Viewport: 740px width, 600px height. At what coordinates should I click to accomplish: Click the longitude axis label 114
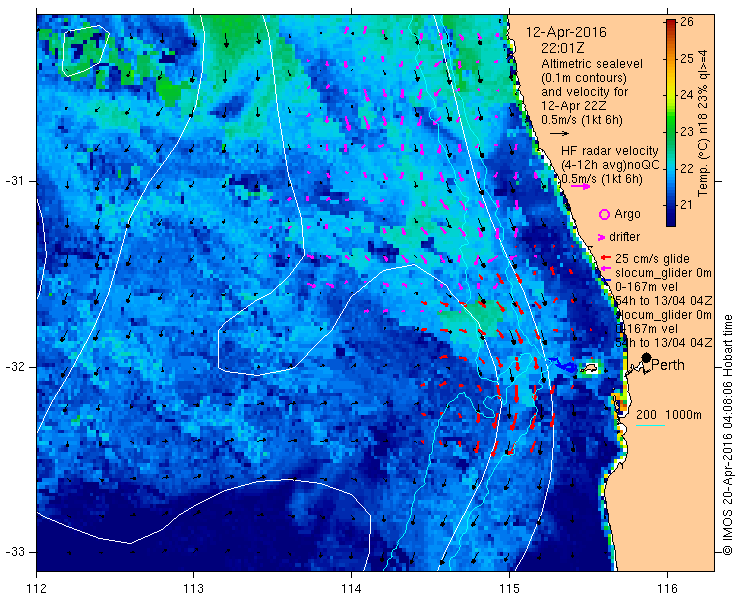[351, 589]
